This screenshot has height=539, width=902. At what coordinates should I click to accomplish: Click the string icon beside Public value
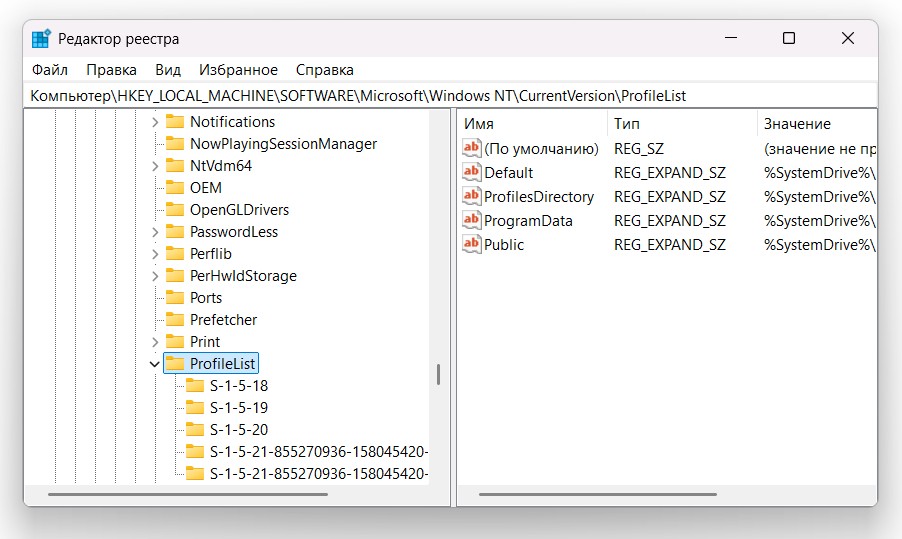coord(472,244)
